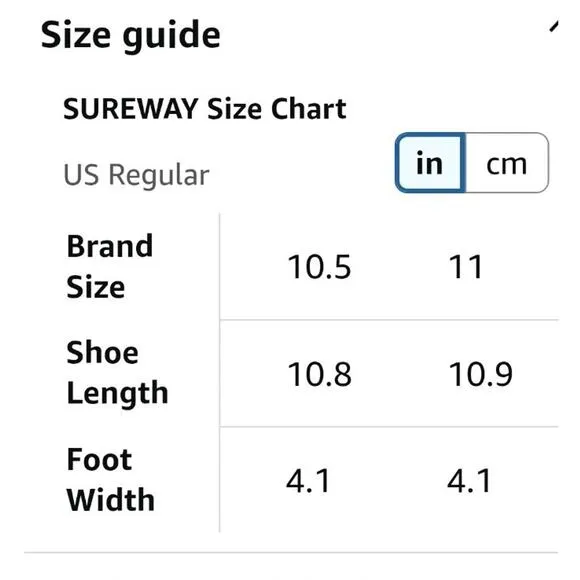Click the word Brand in row header

point(109,246)
